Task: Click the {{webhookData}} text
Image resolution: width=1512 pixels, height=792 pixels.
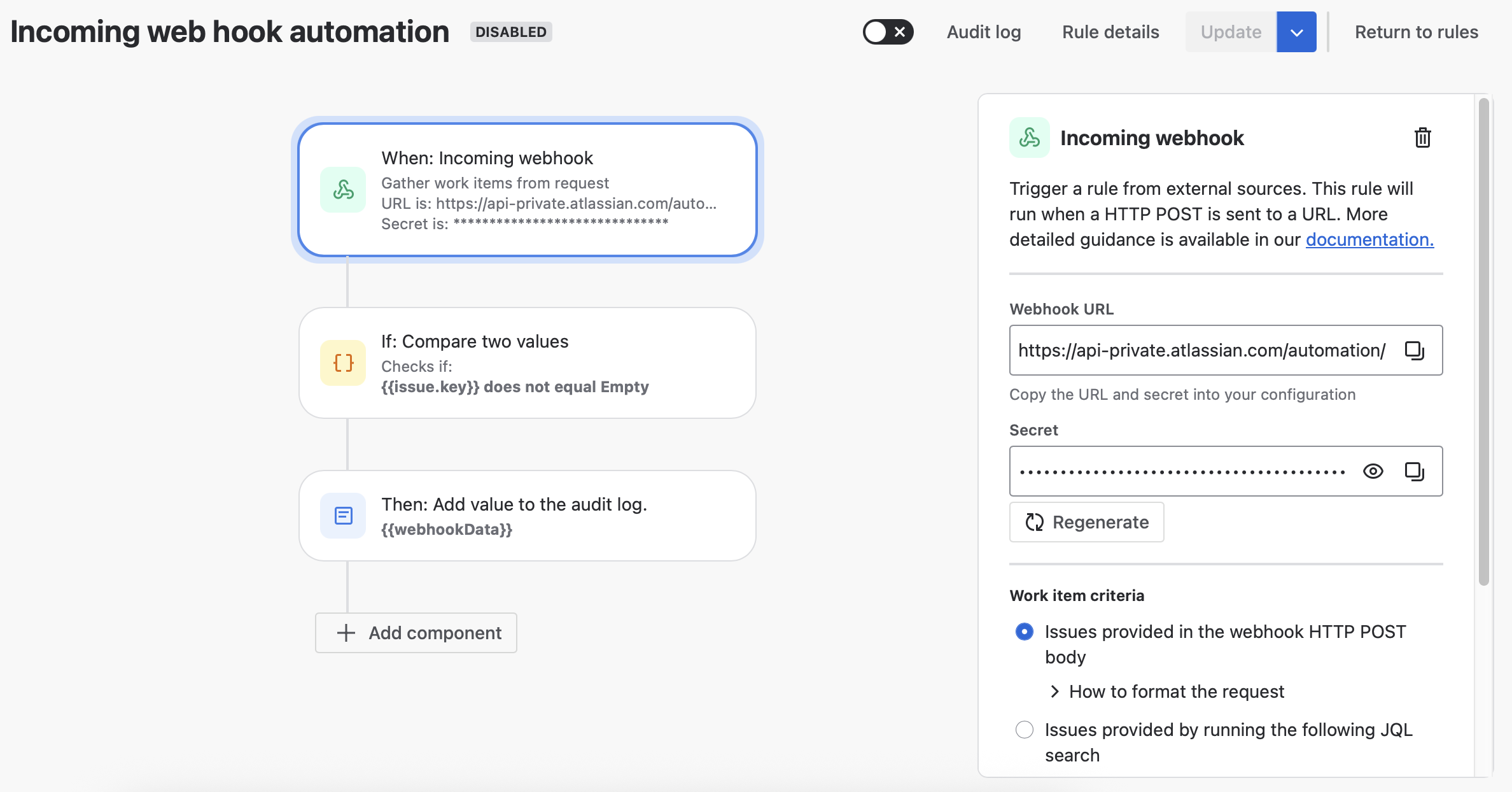Action: pyautogui.click(x=447, y=529)
